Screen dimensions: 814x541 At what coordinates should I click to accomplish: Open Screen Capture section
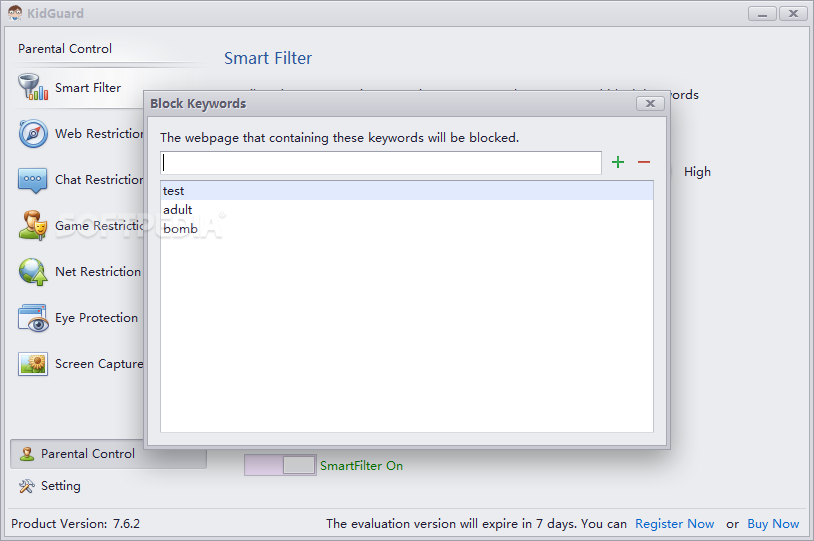(x=78, y=364)
